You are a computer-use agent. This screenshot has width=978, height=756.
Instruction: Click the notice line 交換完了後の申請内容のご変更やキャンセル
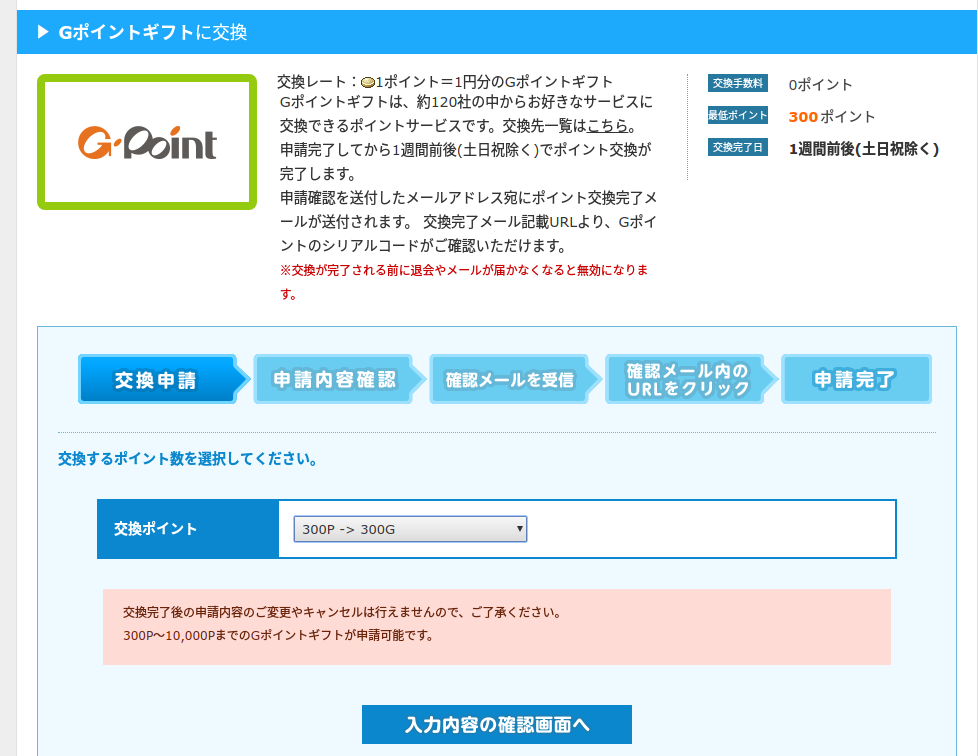pyautogui.click(x=342, y=613)
